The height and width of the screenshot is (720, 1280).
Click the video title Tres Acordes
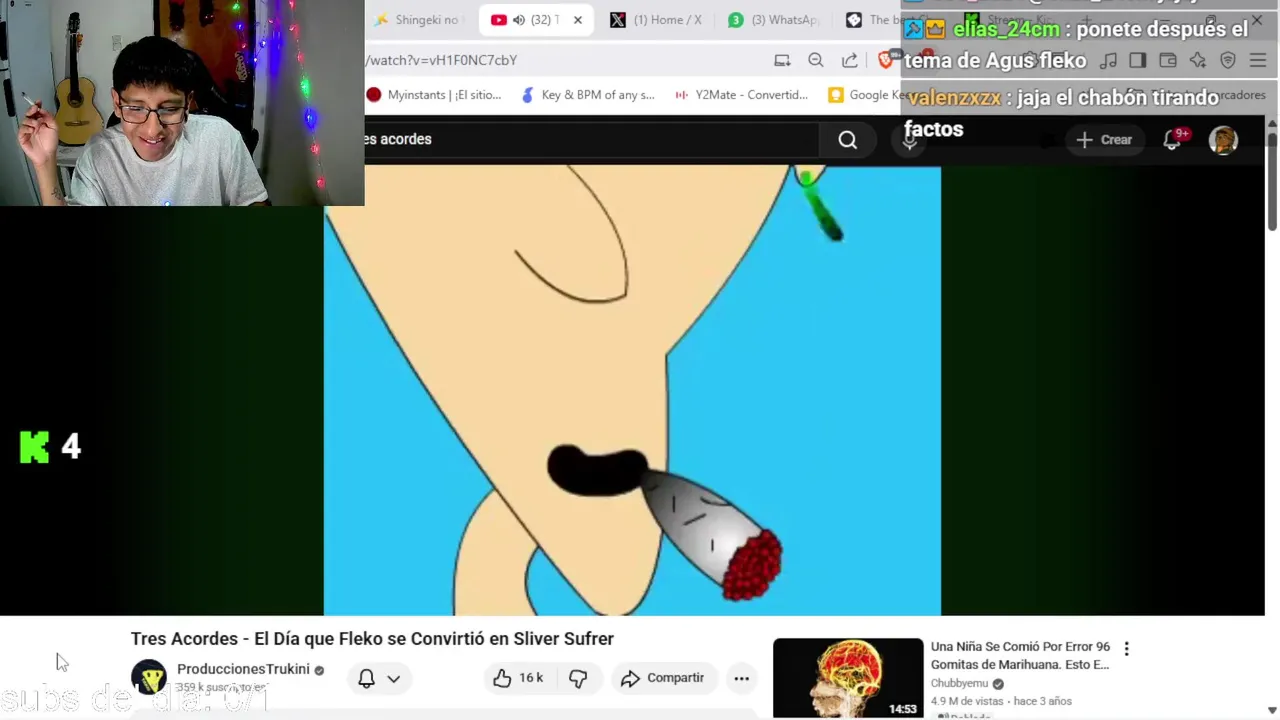coord(372,638)
